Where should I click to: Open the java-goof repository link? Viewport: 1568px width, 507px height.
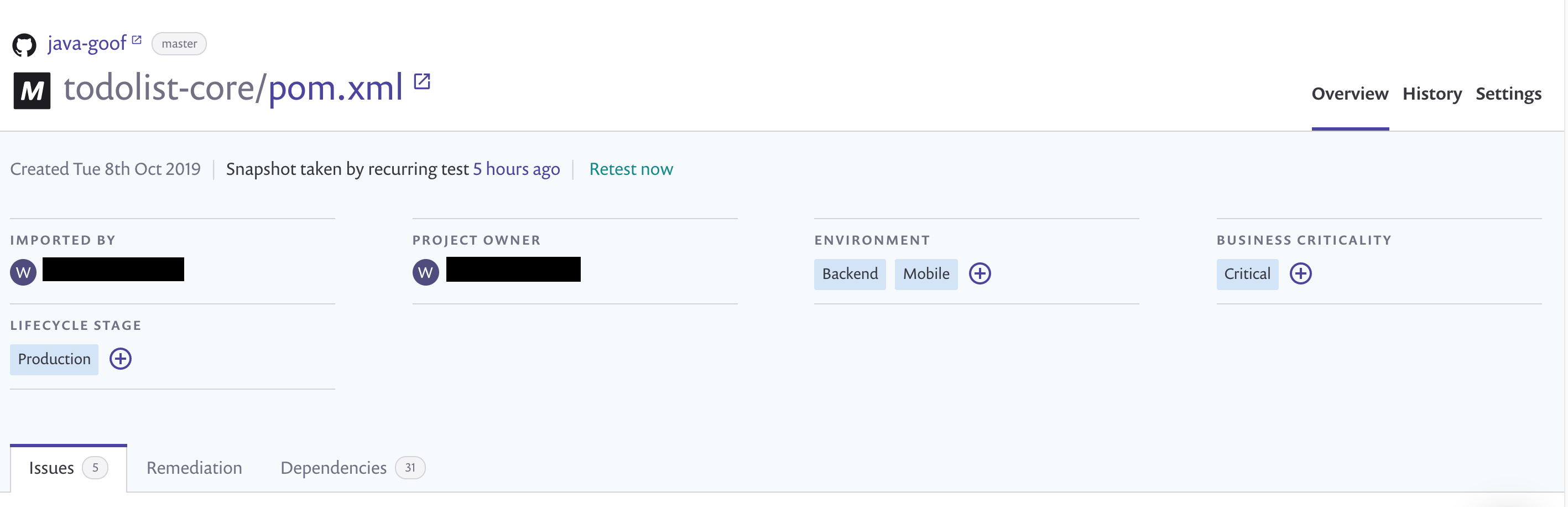[x=86, y=43]
